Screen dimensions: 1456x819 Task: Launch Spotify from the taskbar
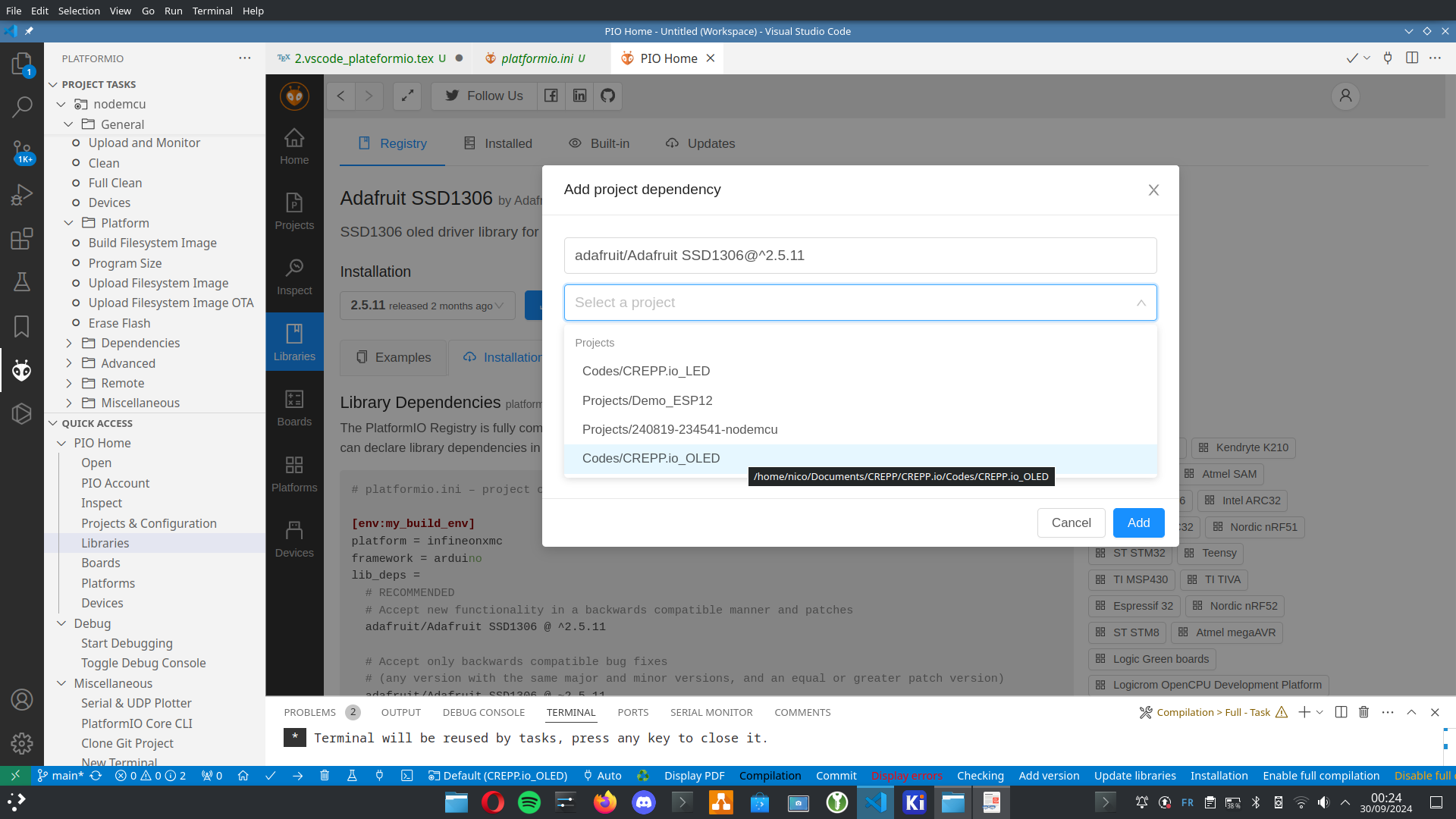point(529,802)
